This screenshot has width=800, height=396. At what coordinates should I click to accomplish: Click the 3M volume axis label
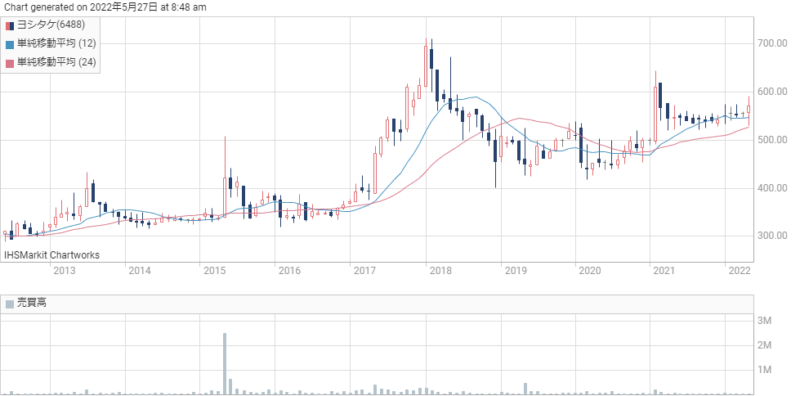click(764, 321)
